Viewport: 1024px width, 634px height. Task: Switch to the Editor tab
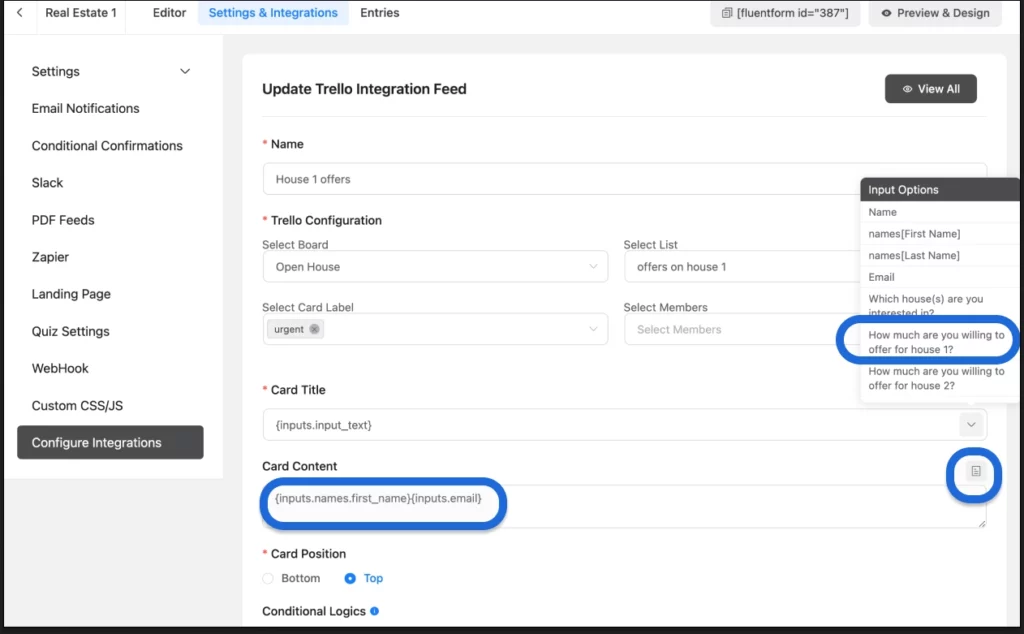169,12
